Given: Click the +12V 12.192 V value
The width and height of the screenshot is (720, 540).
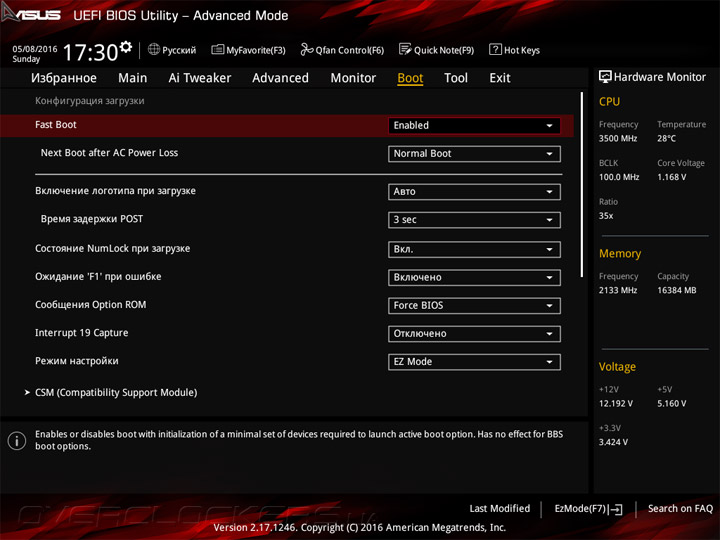Looking at the screenshot, I should [616, 404].
